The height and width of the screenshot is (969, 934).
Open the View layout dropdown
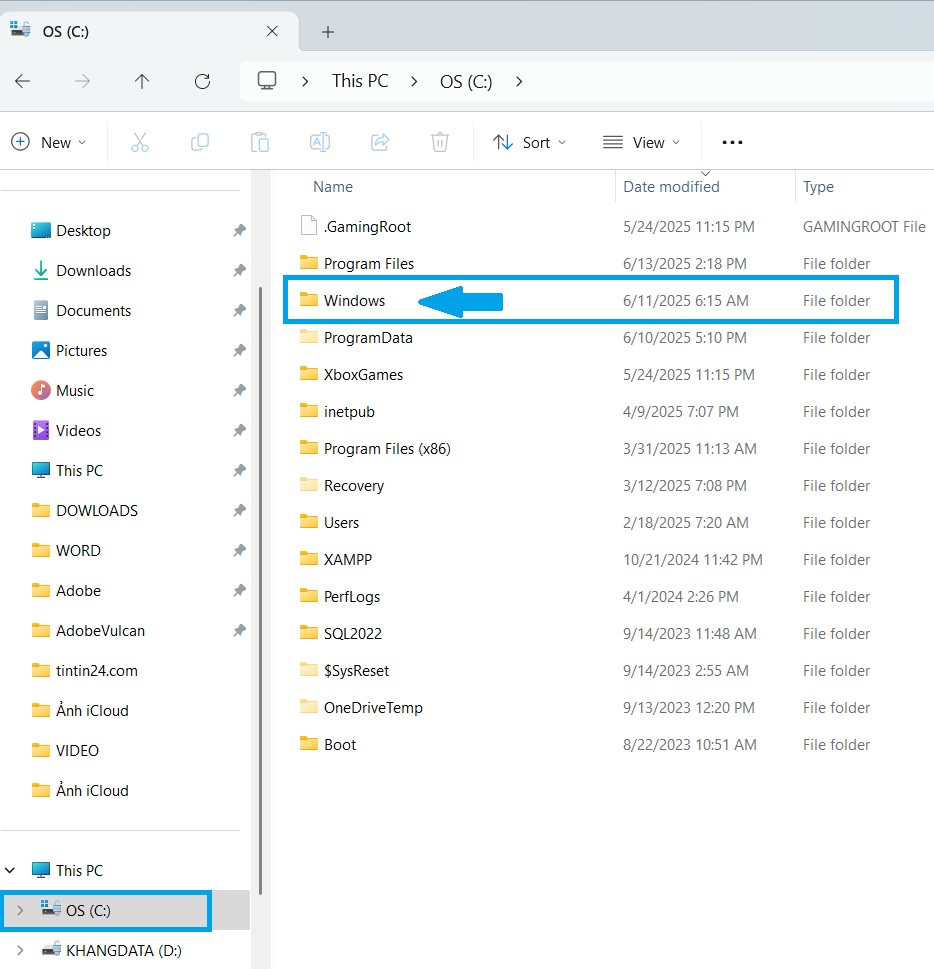[x=641, y=143]
